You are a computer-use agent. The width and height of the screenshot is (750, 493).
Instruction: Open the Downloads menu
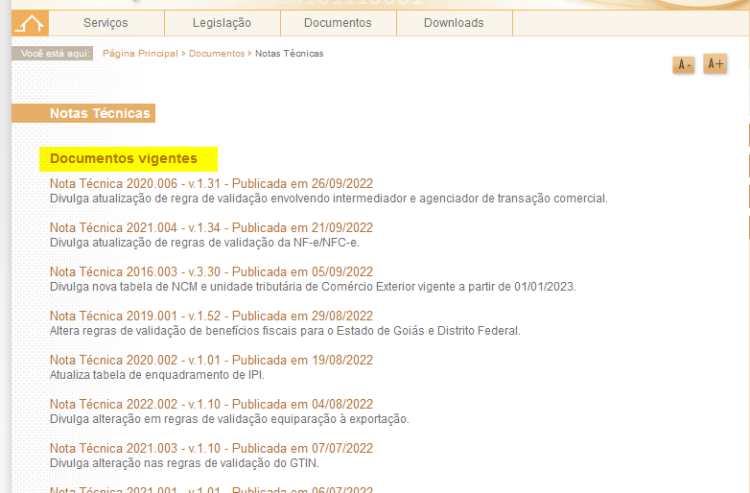454,23
